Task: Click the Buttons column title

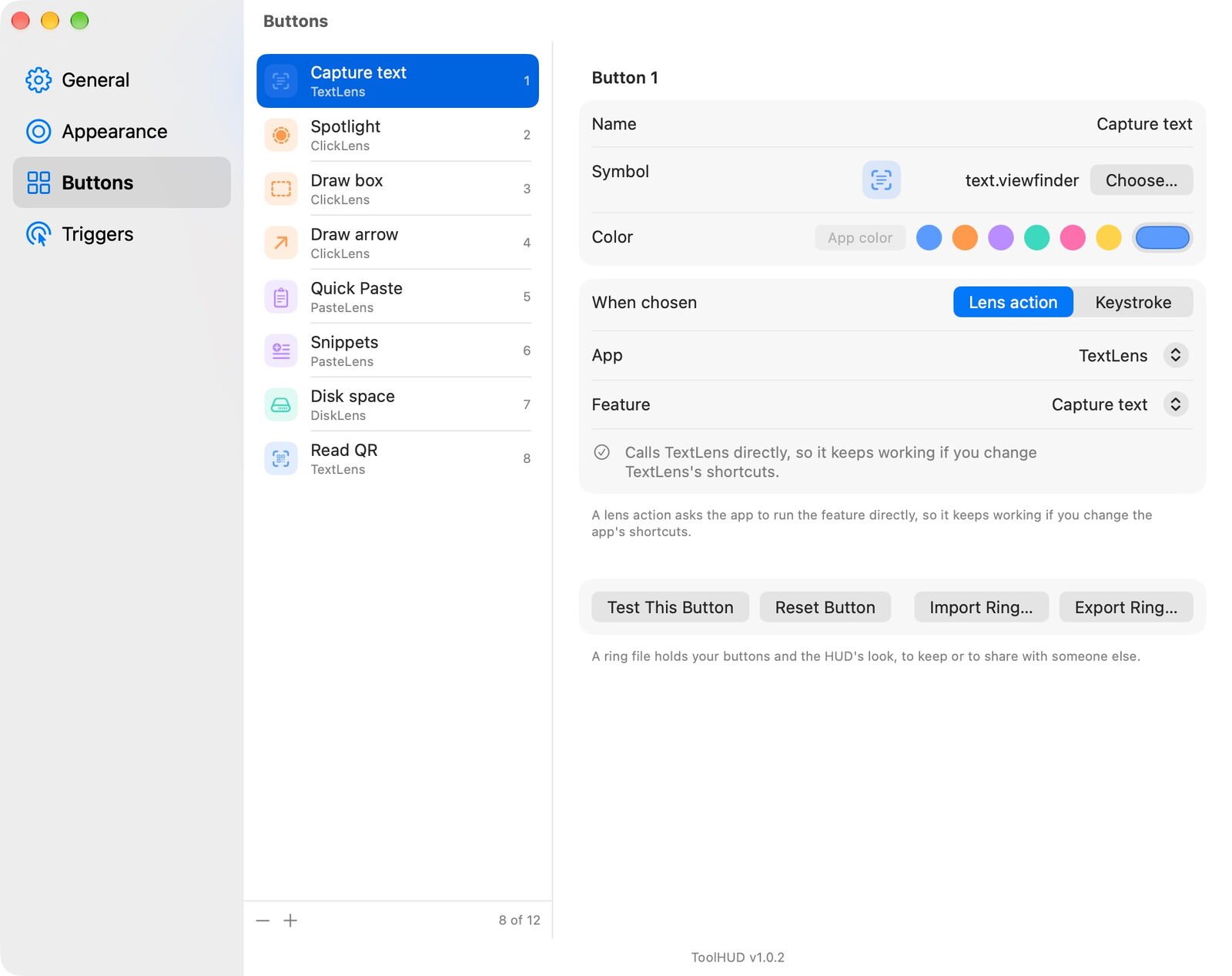Action: click(x=296, y=22)
